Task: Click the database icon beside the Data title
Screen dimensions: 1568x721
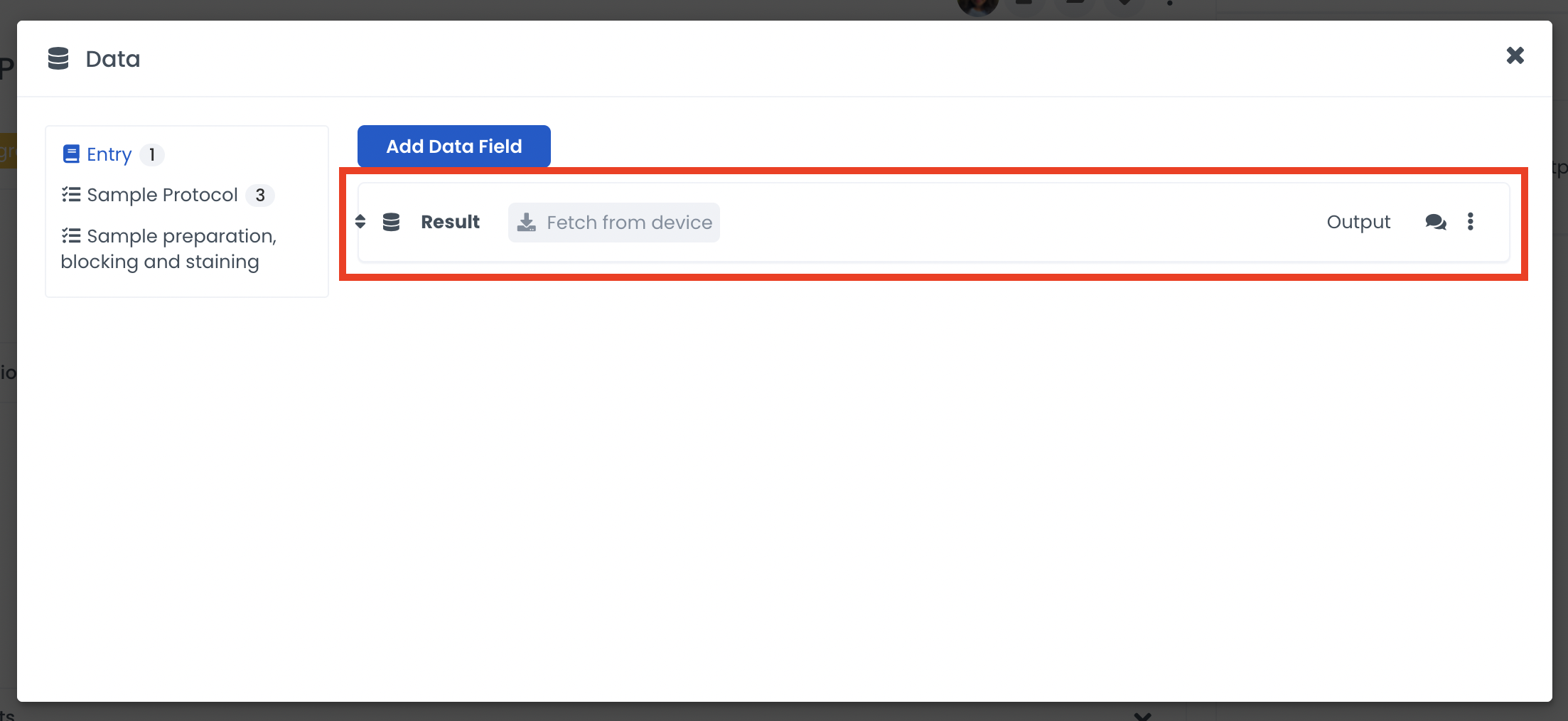Action: 58,58
